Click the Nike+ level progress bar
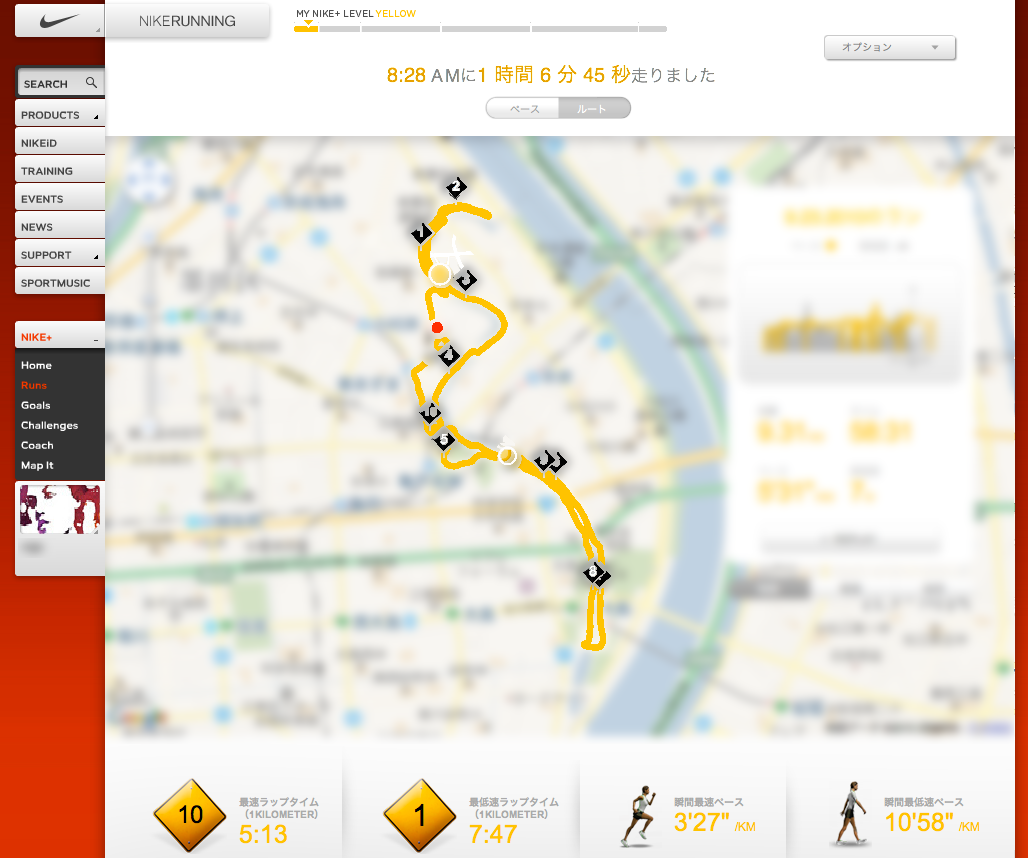Viewport: 1028px width, 858px height. click(x=480, y=29)
